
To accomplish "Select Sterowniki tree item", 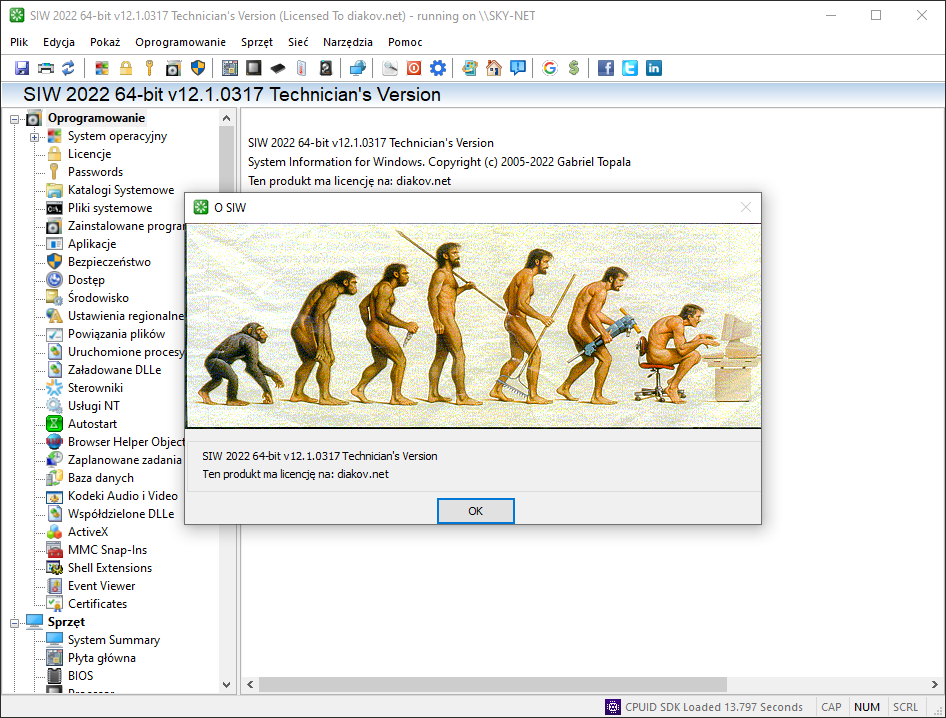I will [95, 388].
